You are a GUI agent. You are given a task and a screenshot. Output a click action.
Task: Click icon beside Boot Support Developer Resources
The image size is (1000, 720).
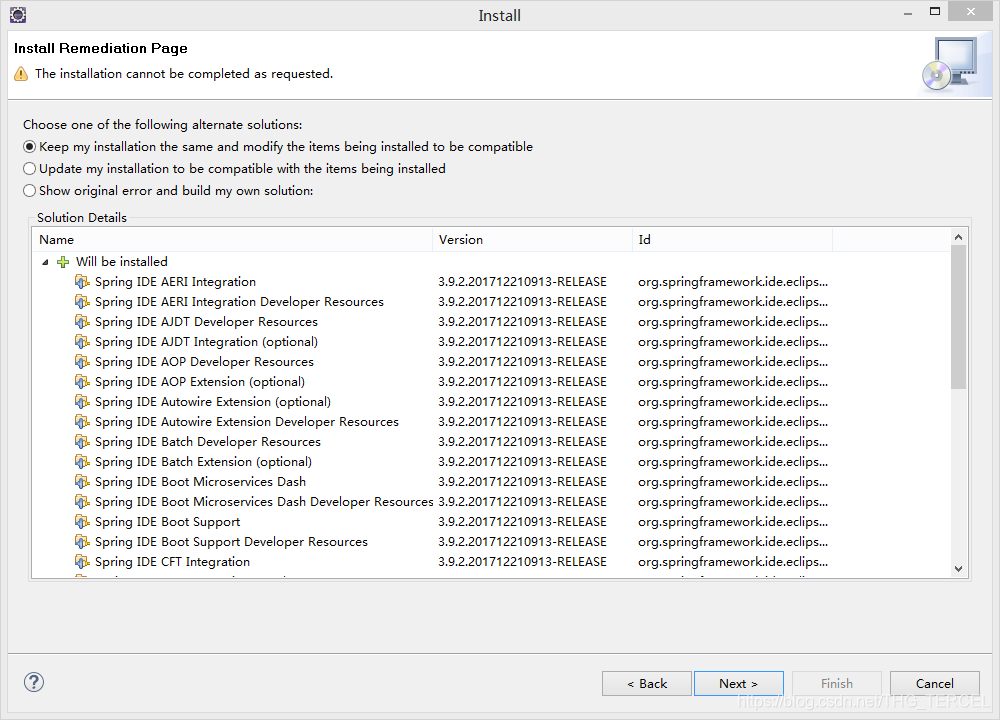[x=82, y=541]
